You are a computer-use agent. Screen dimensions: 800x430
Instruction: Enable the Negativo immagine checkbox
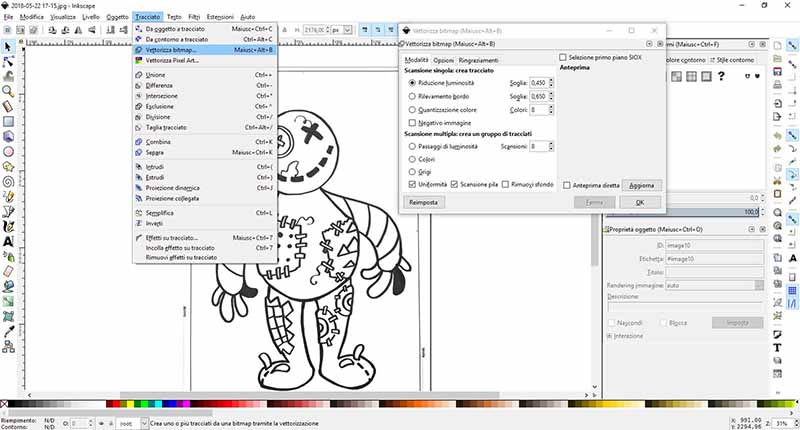coord(412,123)
